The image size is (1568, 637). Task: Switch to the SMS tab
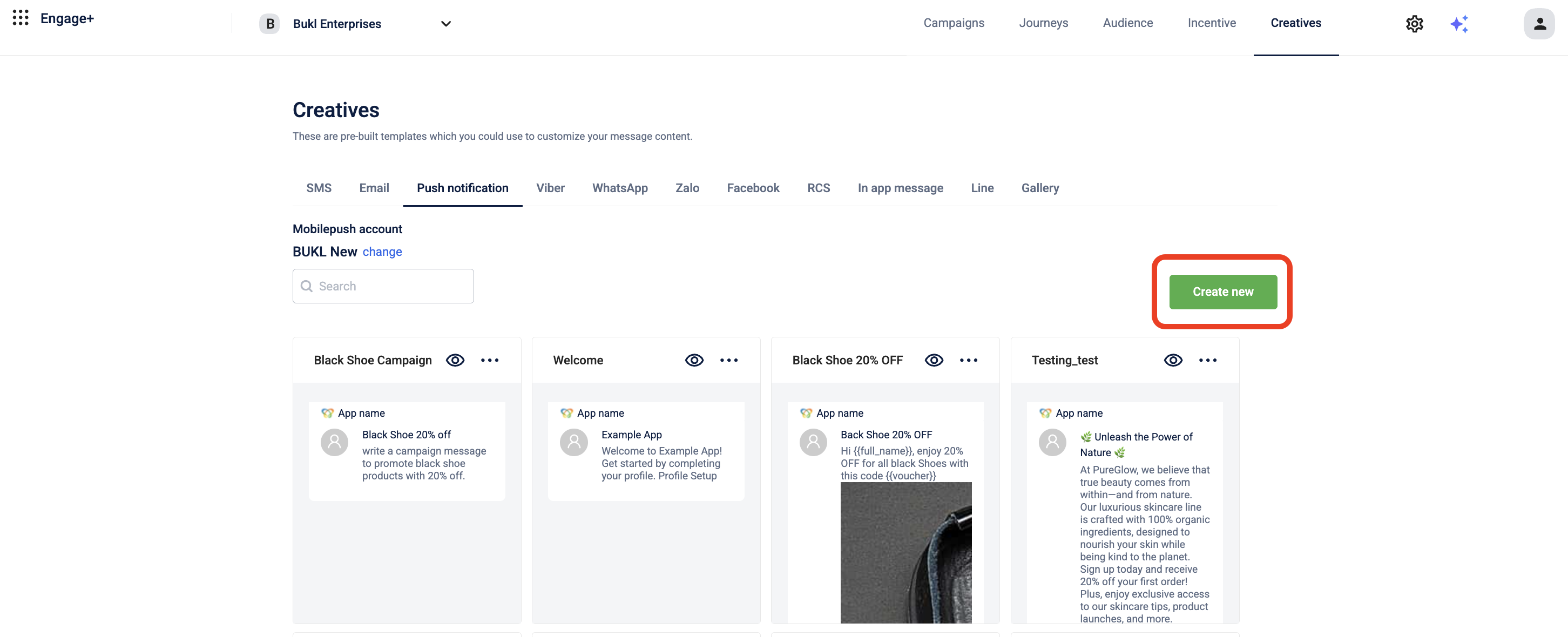[319, 188]
